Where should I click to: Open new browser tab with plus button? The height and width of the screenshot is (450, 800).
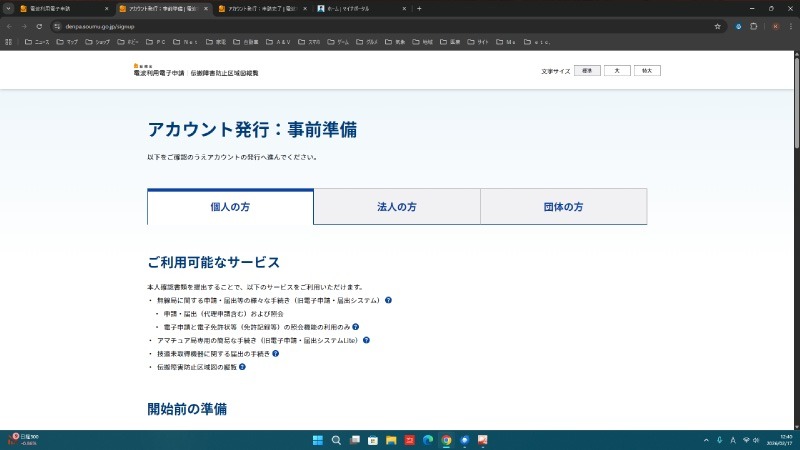(419, 8)
